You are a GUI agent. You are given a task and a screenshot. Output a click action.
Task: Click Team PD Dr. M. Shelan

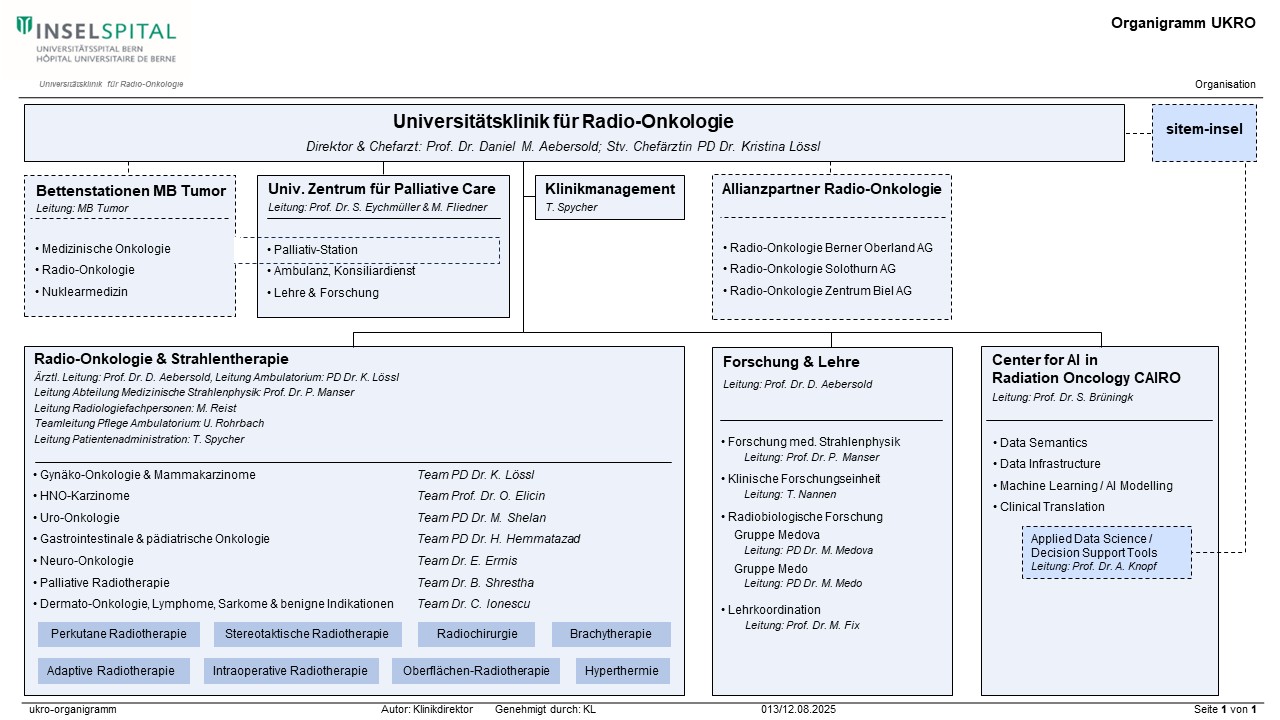click(482, 518)
